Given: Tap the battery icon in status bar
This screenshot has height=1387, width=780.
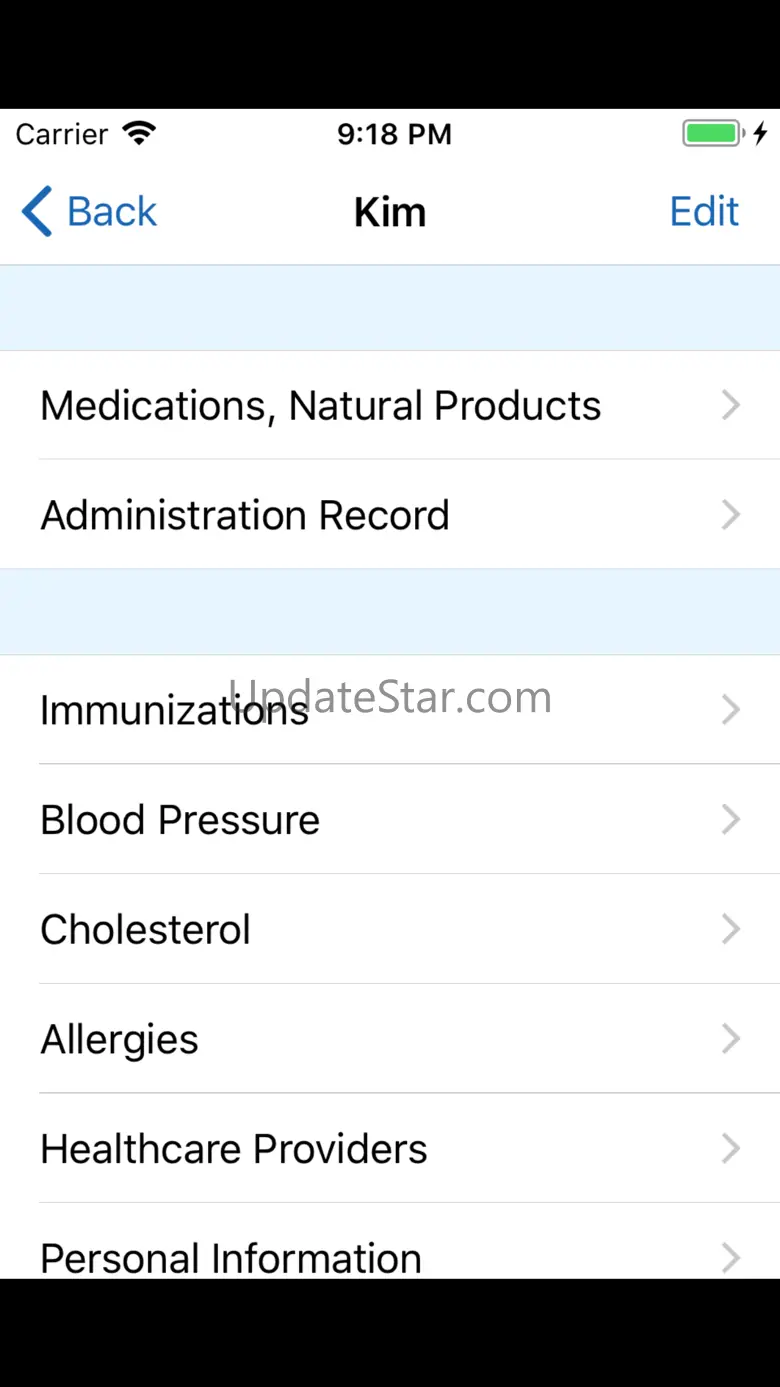Looking at the screenshot, I should click(712, 134).
